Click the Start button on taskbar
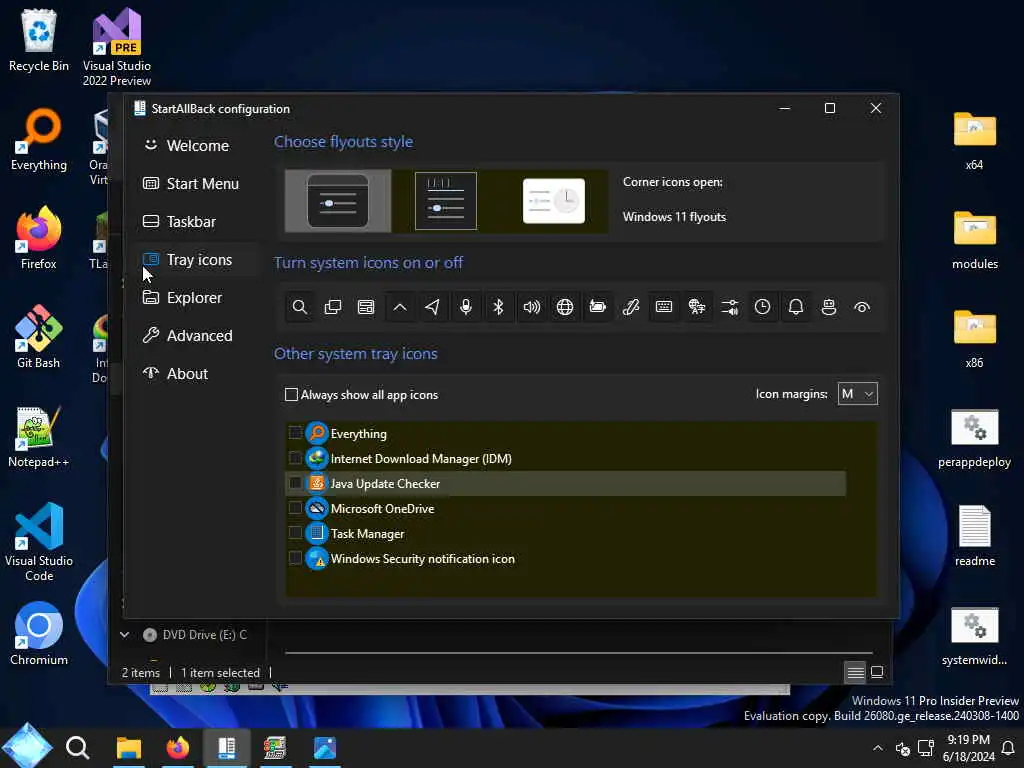The height and width of the screenshot is (768, 1024). click(x=27, y=748)
